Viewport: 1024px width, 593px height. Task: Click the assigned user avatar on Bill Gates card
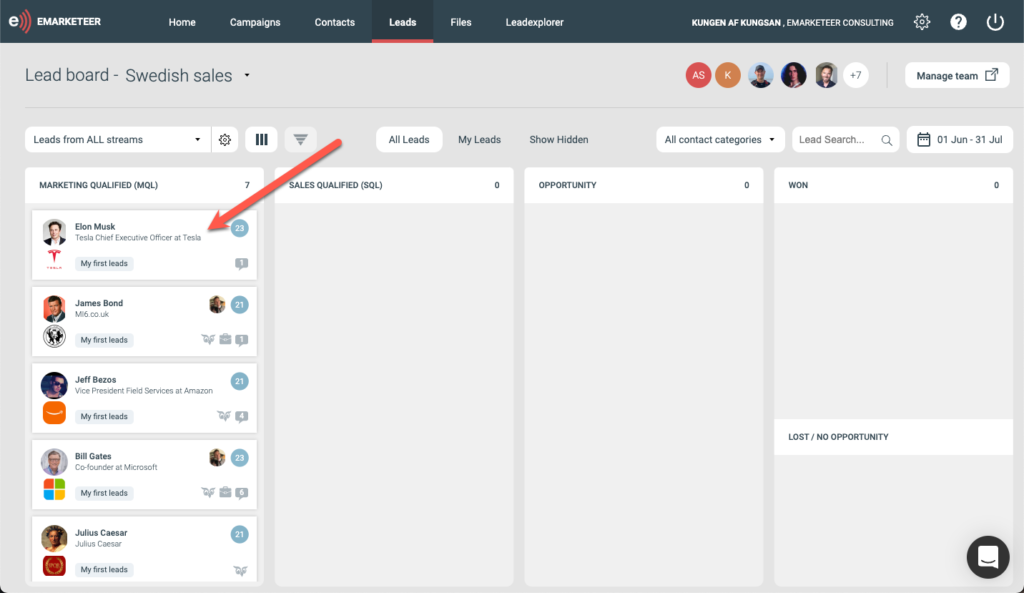pos(217,457)
